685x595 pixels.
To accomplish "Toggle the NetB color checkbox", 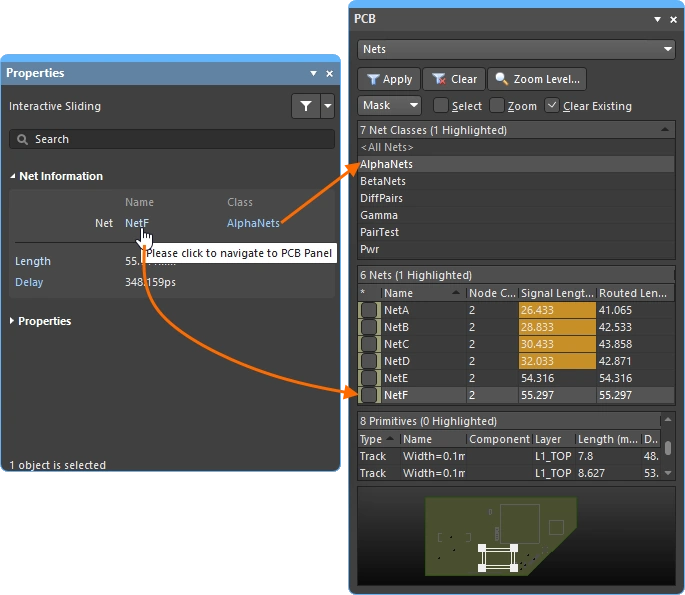I will (x=369, y=327).
